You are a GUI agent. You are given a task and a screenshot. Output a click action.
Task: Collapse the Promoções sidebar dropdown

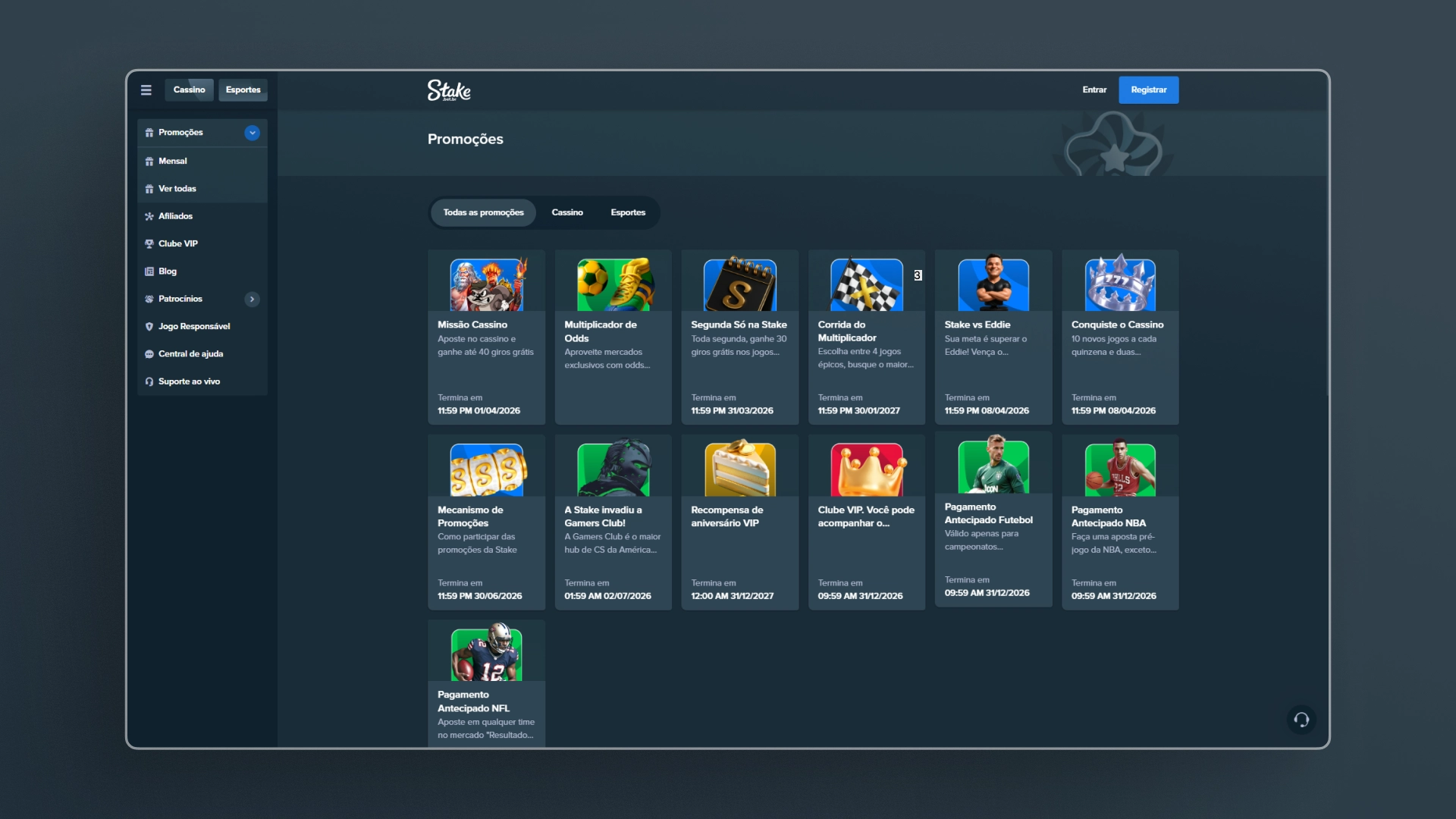253,133
